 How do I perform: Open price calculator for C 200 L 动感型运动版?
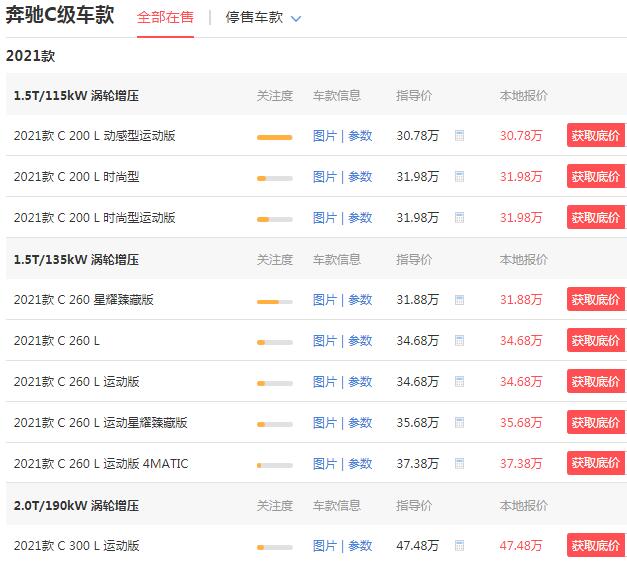[x=459, y=136]
